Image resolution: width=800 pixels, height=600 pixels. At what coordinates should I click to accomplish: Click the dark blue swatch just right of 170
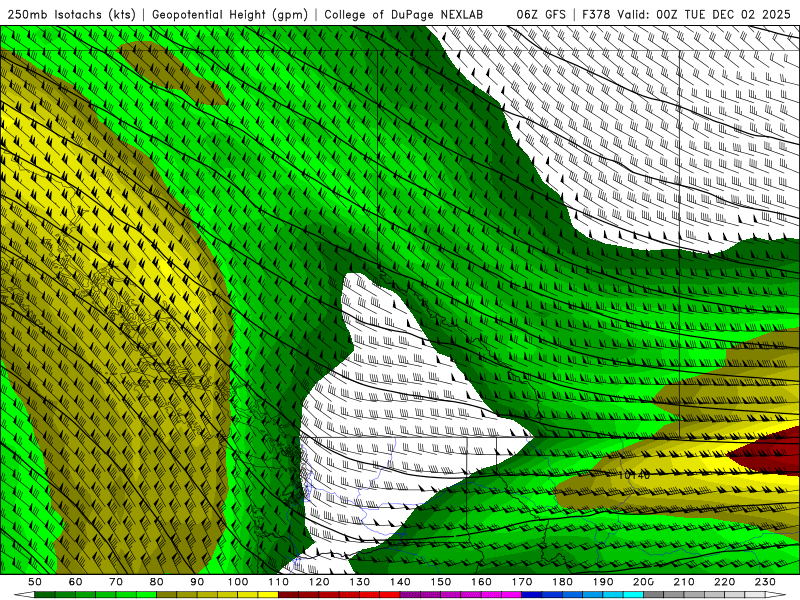click(x=532, y=595)
